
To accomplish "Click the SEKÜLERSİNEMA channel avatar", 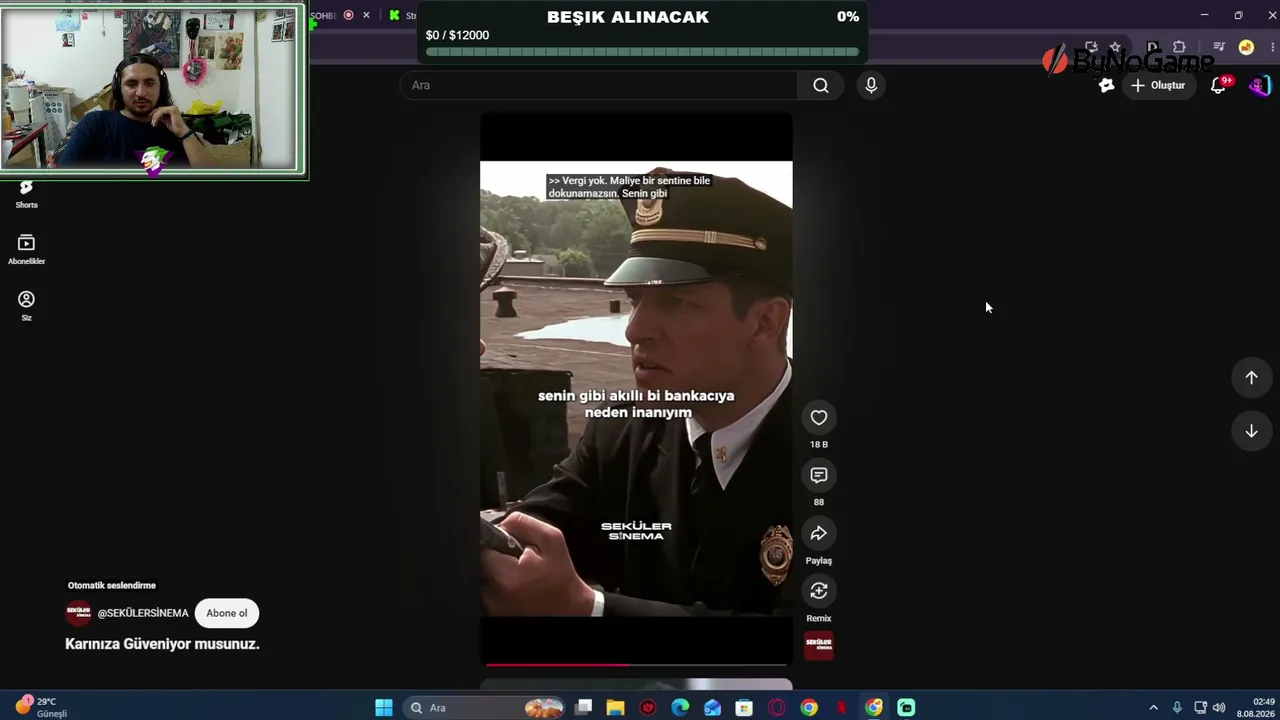I will (x=78, y=613).
